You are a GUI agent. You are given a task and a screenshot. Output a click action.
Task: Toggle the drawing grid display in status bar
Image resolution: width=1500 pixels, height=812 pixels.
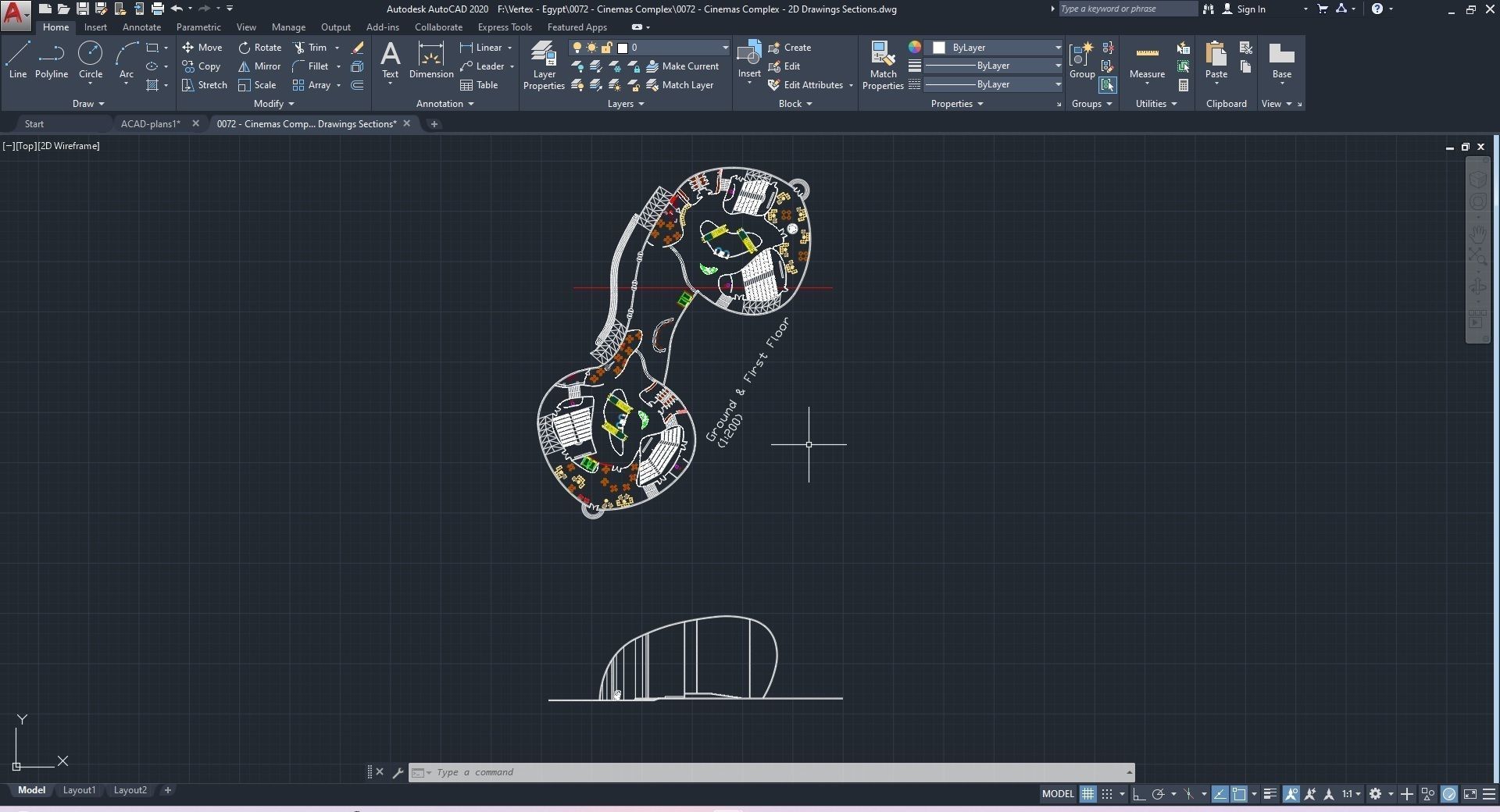[x=1087, y=794]
